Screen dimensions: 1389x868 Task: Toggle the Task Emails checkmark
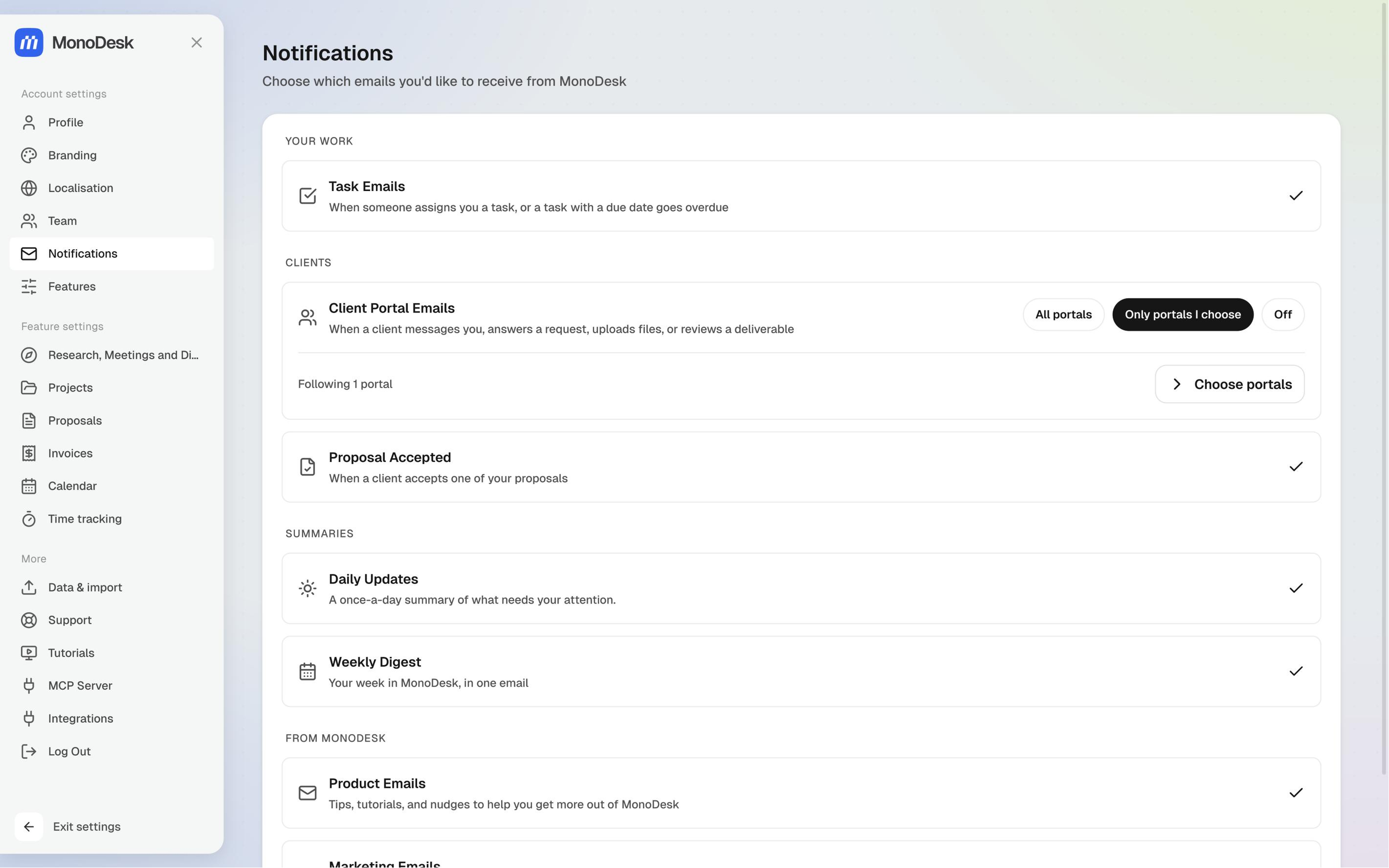click(1295, 196)
